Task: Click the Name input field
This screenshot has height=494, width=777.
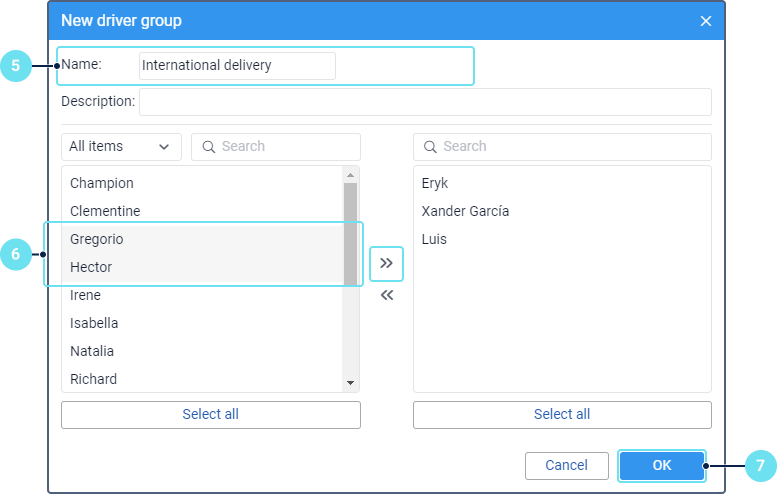Action: tap(237, 66)
